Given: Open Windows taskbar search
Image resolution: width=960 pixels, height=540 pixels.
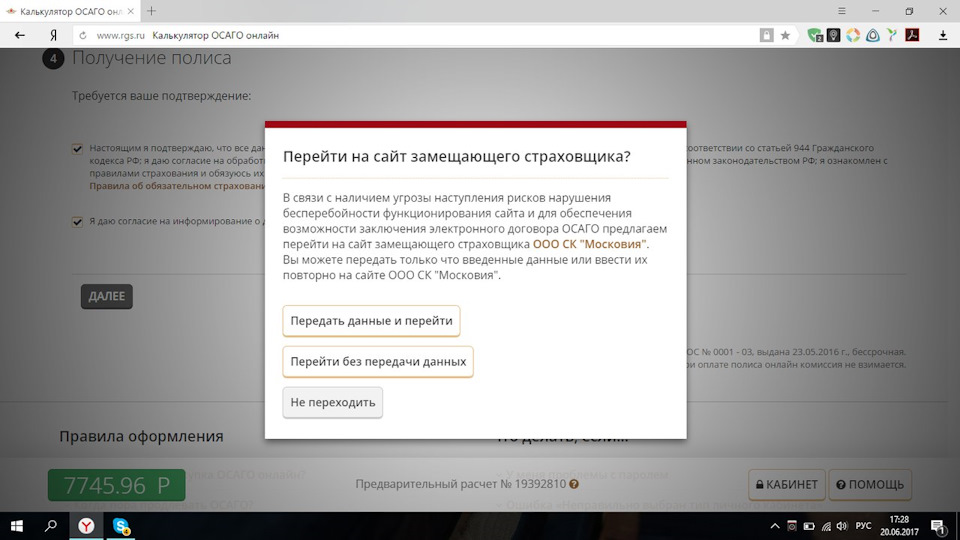Looking at the screenshot, I should click(x=51, y=526).
